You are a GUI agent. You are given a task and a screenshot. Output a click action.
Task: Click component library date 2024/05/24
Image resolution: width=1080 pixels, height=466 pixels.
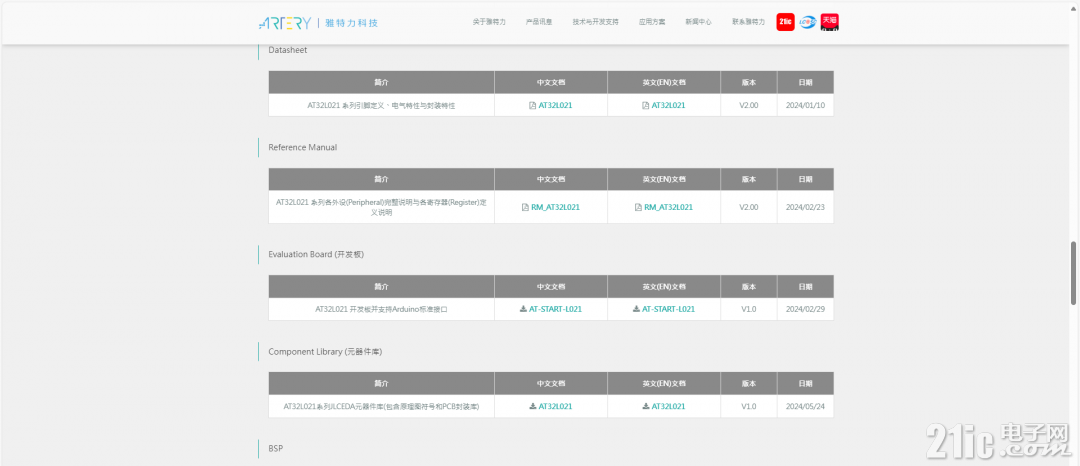click(x=805, y=406)
